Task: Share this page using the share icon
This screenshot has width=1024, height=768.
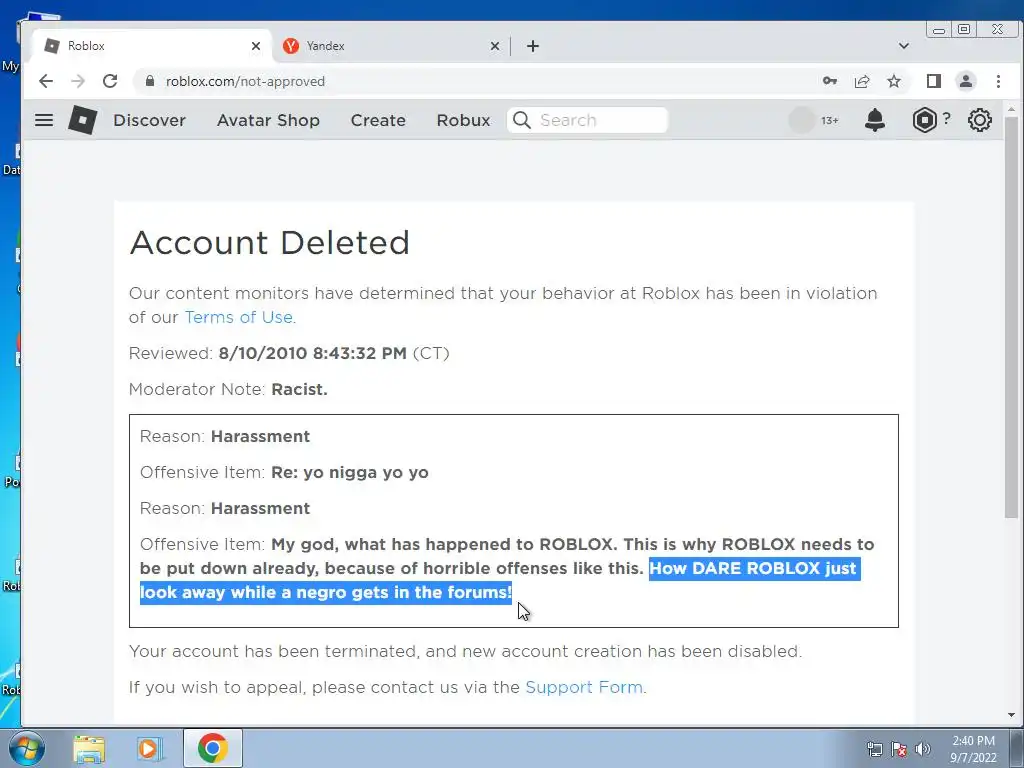Action: [x=862, y=81]
